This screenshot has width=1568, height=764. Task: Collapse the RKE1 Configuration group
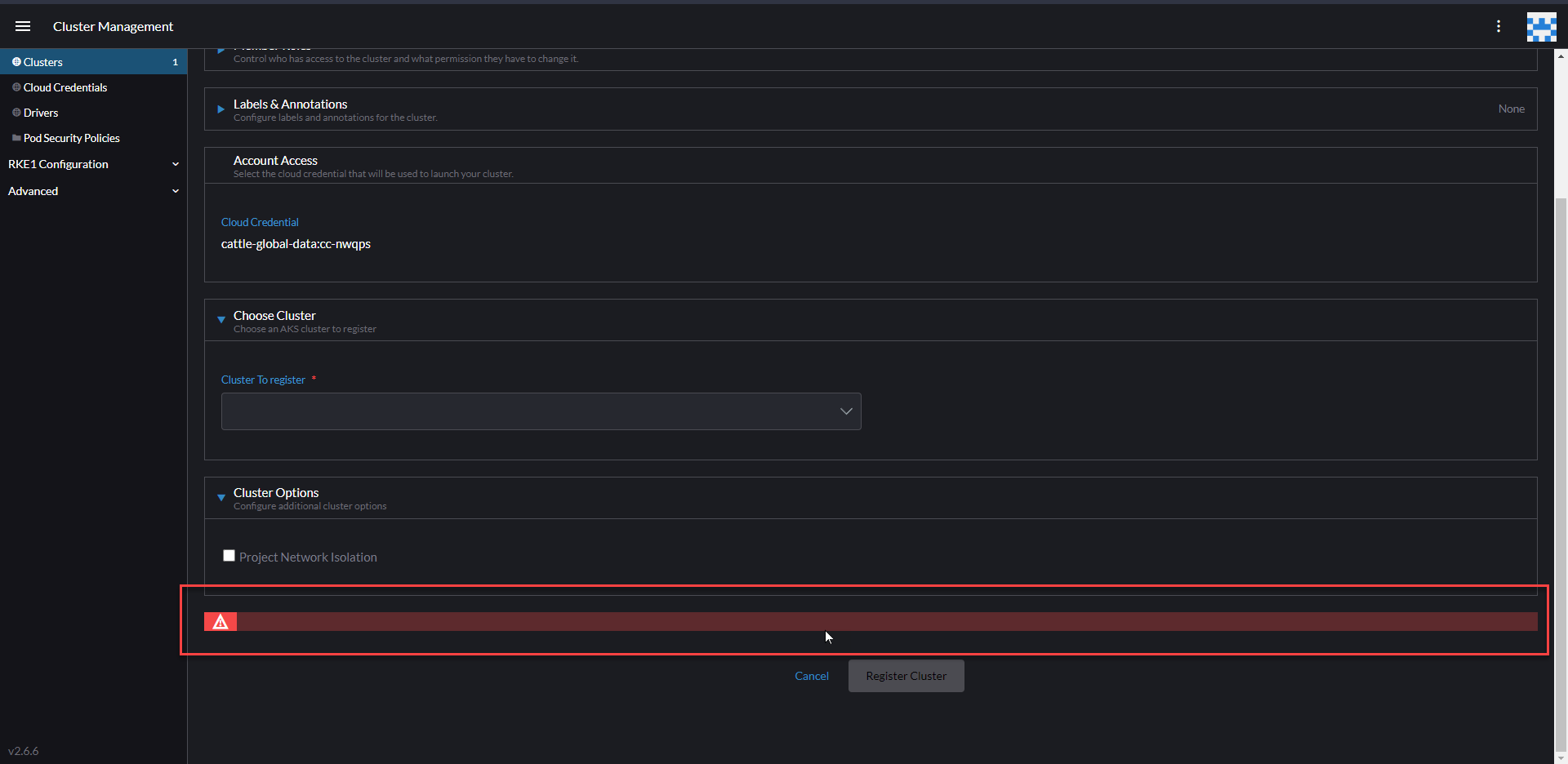(176, 164)
